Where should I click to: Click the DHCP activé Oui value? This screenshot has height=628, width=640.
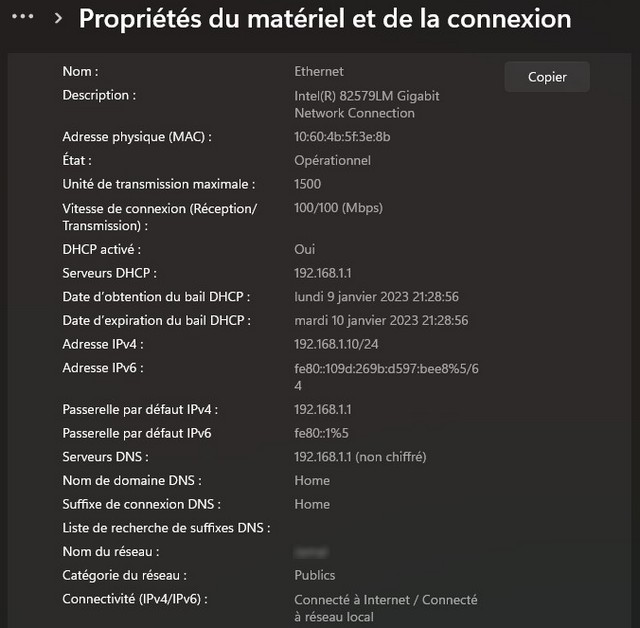tap(305, 249)
